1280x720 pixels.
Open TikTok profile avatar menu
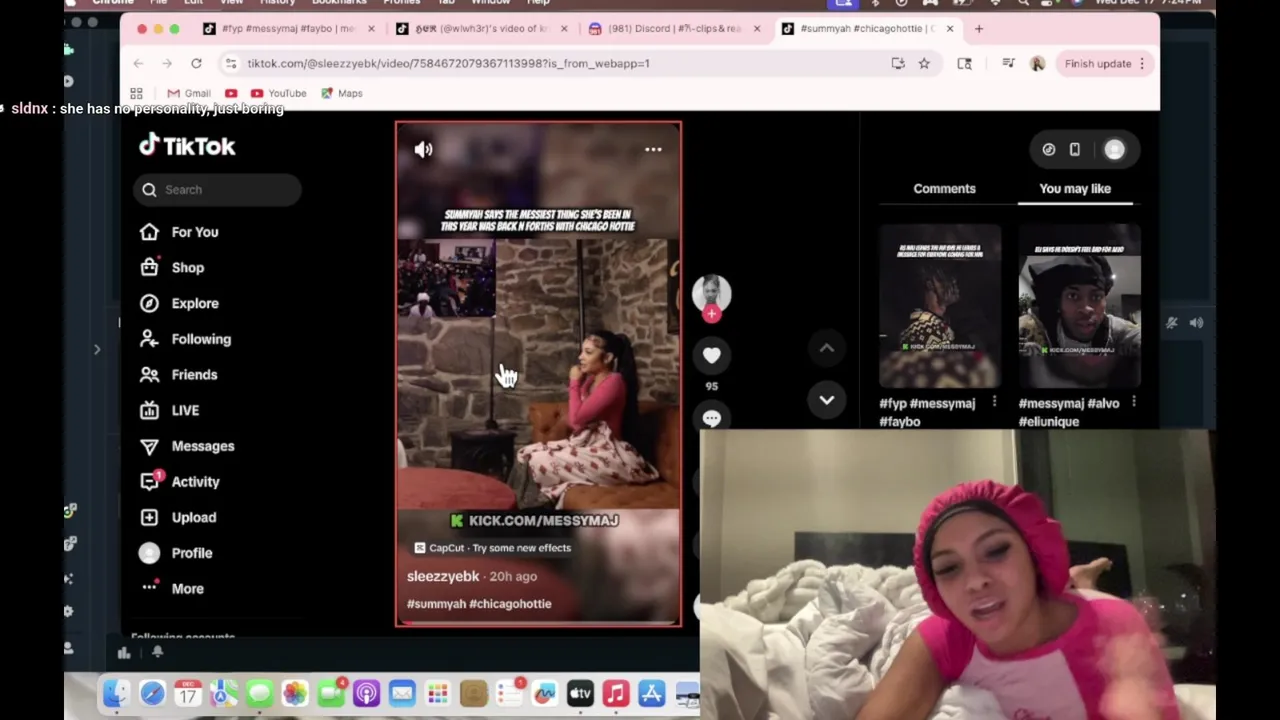coord(1114,150)
